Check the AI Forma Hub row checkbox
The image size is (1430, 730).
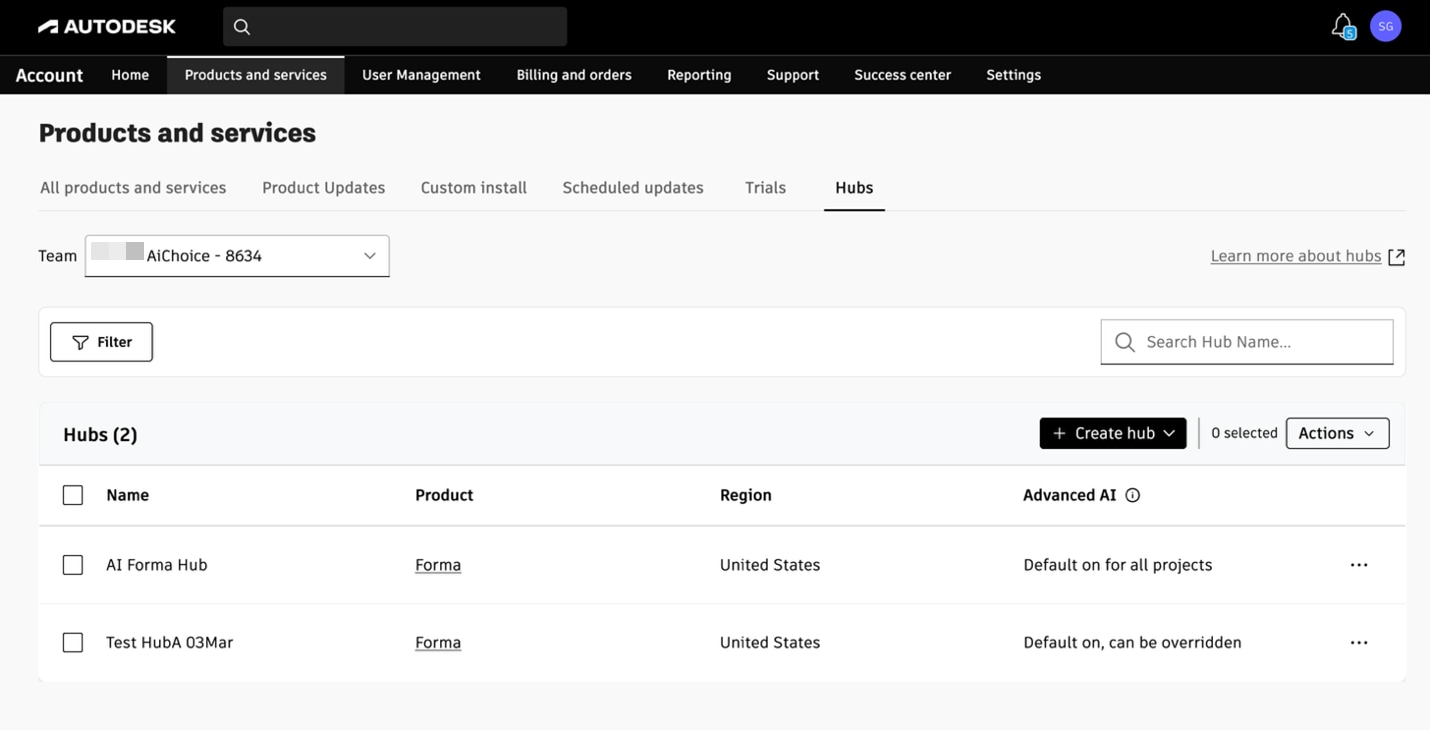tap(73, 565)
